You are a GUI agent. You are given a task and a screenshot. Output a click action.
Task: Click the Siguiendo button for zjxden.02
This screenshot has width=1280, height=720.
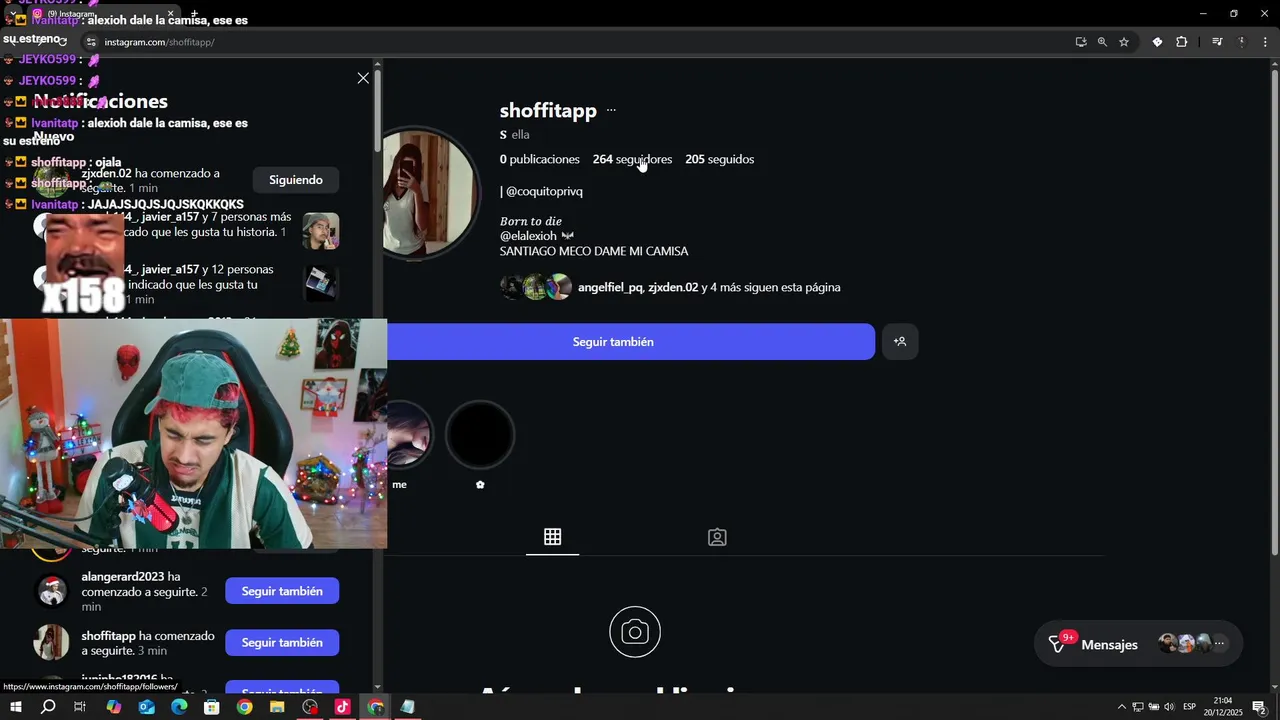296,180
